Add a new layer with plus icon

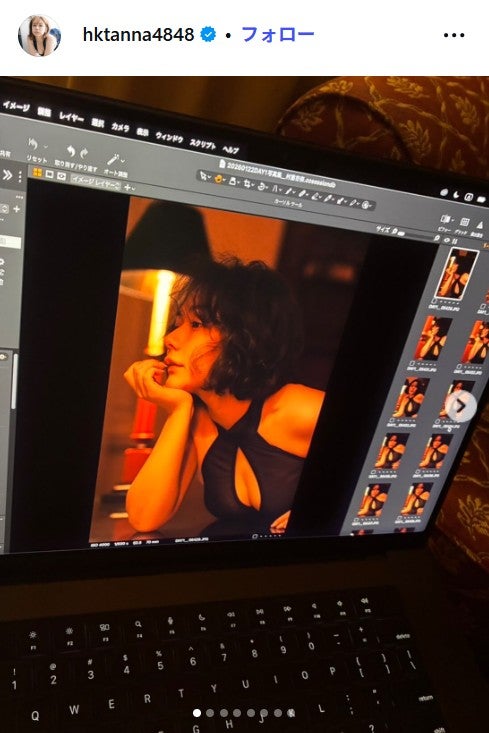tap(127, 187)
